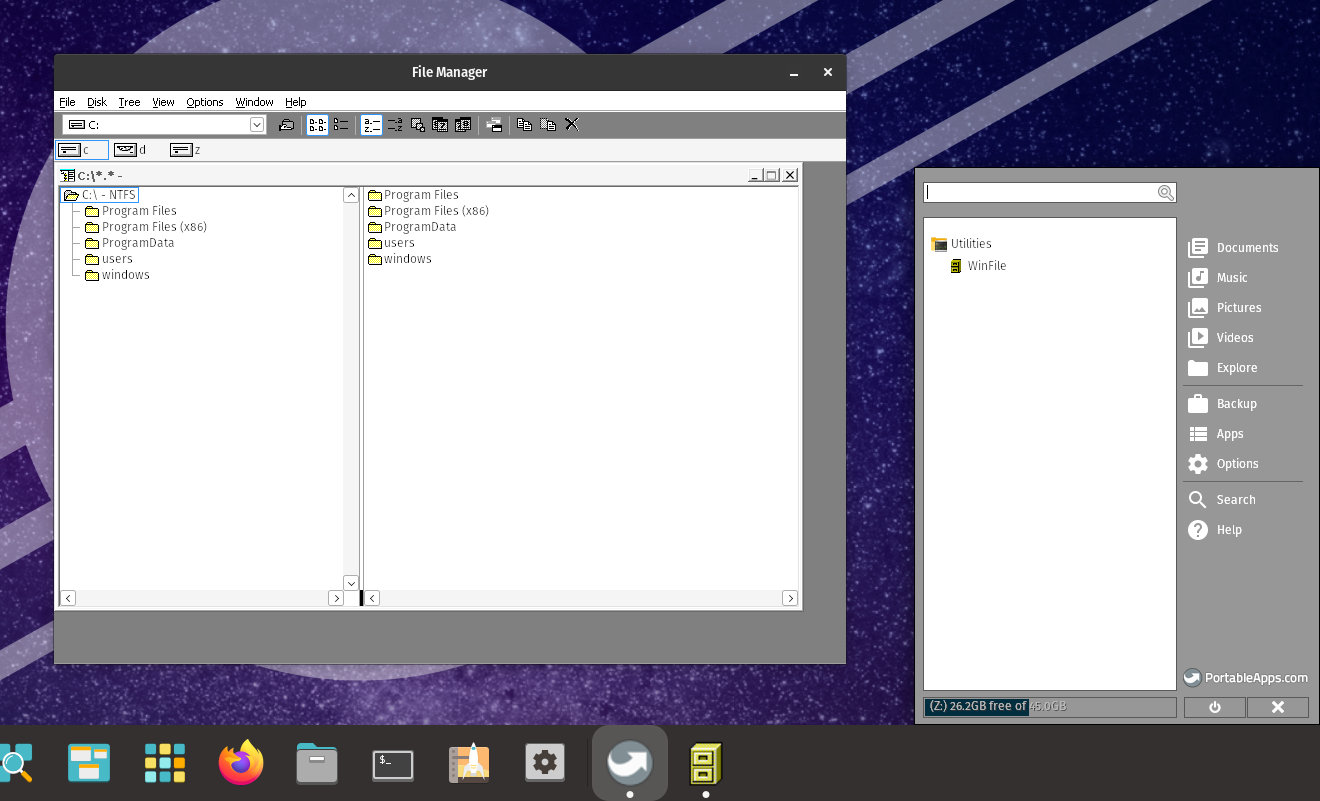
Task: Open a new File Manager window icon
Action: pos(494,125)
